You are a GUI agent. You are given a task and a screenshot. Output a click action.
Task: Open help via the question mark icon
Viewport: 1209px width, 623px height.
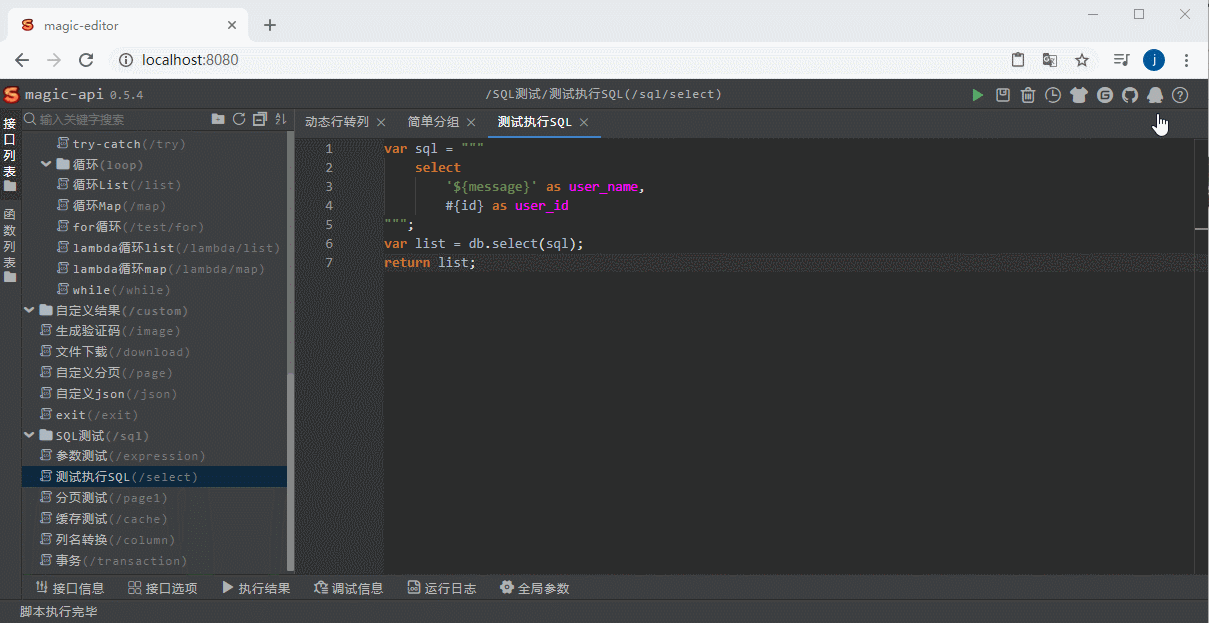[x=1180, y=94]
